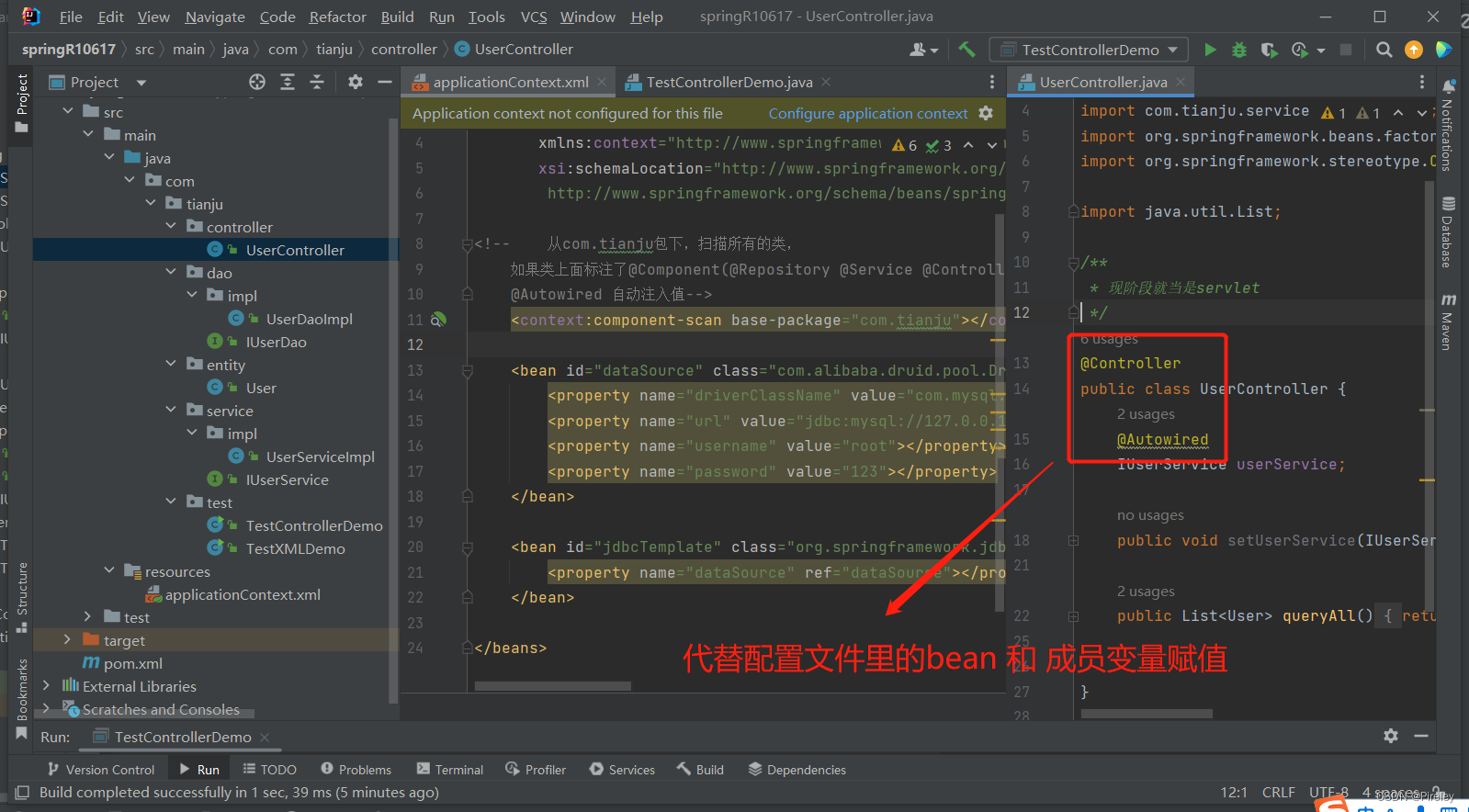The image size is (1469, 812).
Task: Open Project view selector dropdown arrow
Action: (141, 82)
